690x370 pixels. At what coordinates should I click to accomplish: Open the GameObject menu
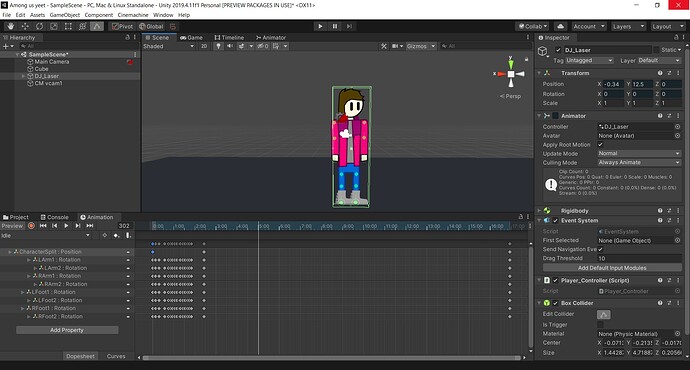[x=65, y=15]
